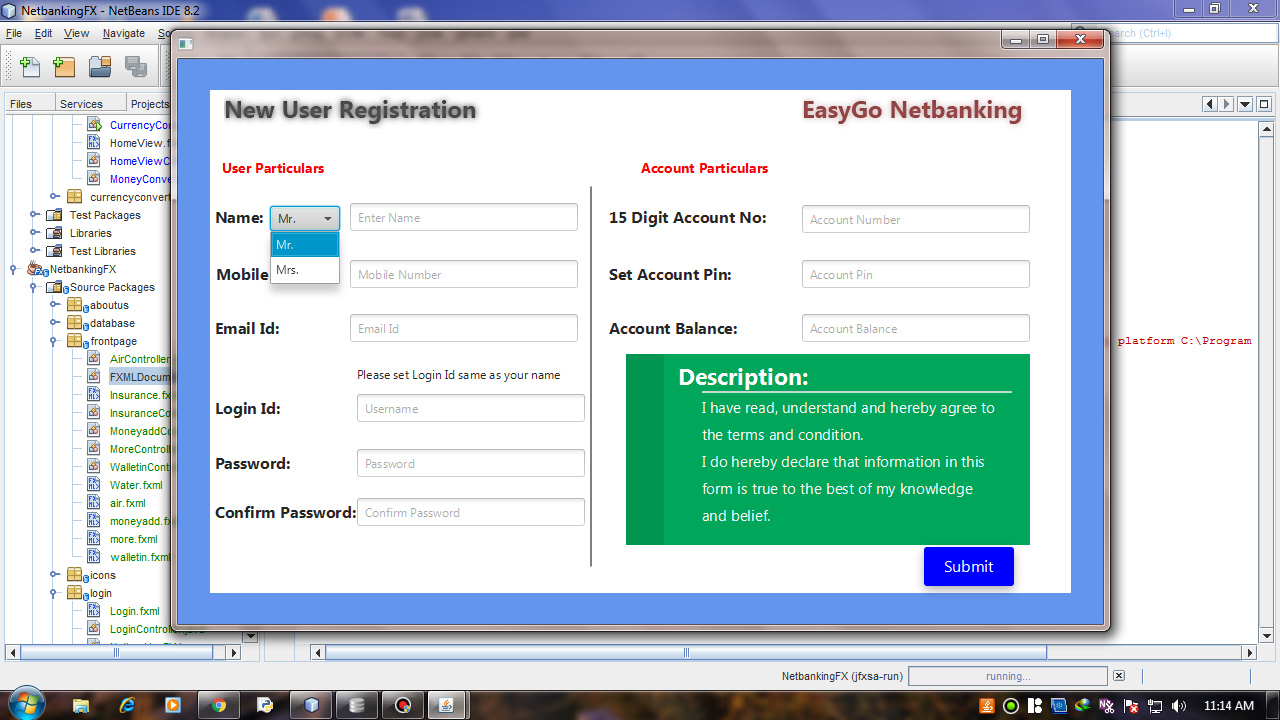The image size is (1280, 720).
Task: Click the registration window title icon
Action: tap(185, 43)
